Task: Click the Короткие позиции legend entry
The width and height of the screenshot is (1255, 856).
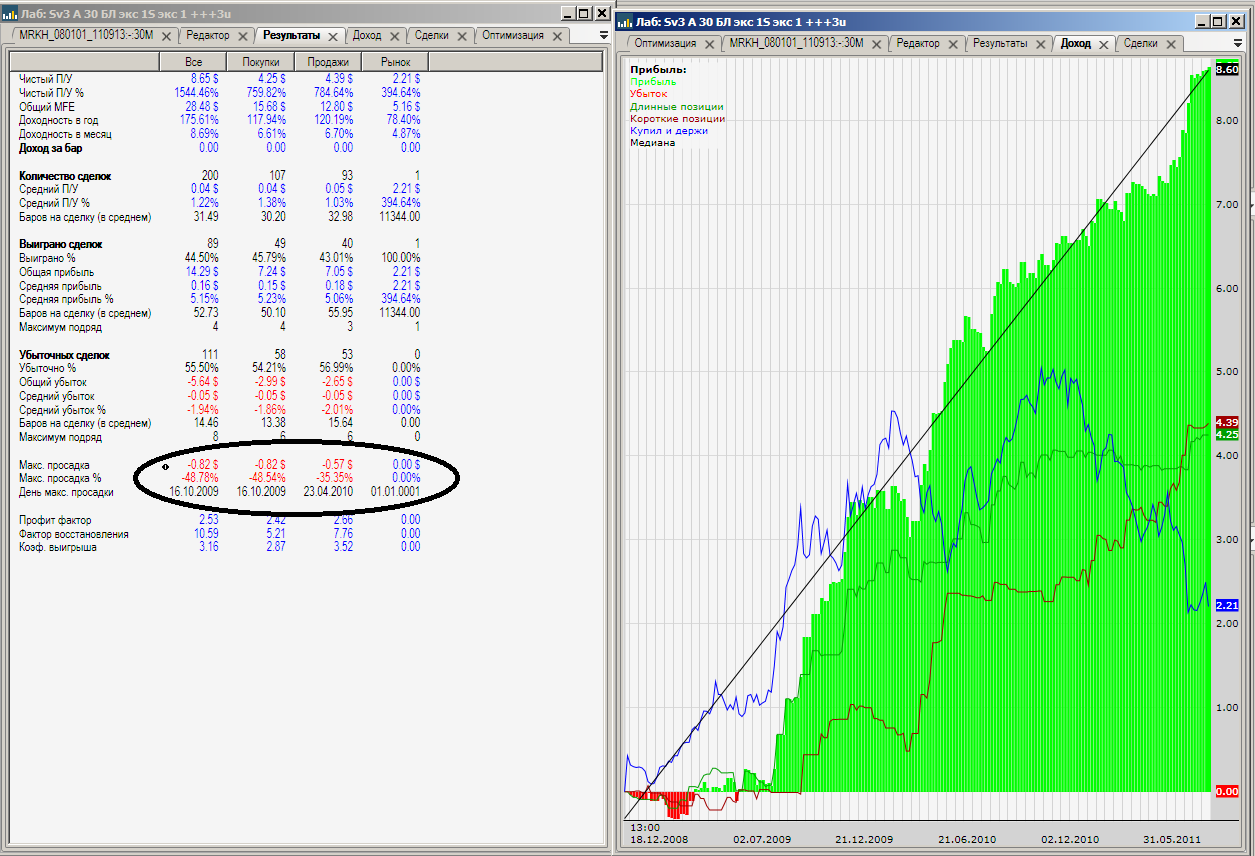Action: click(678, 118)
